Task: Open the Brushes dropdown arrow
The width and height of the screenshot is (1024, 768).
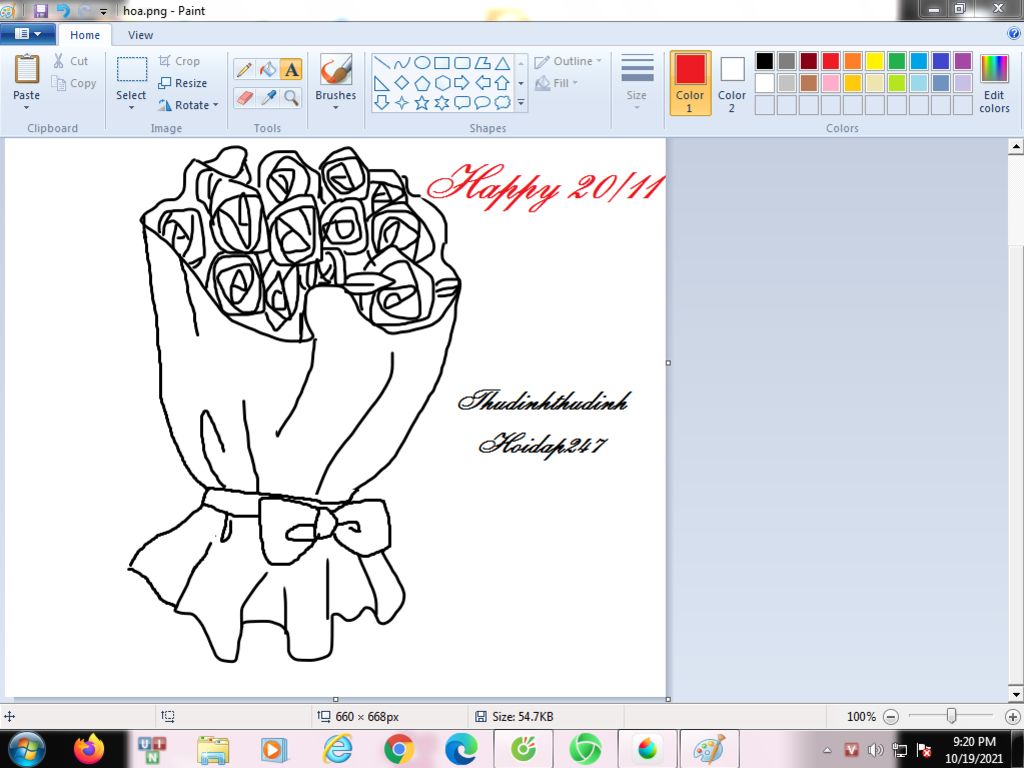Action: click(x=336, y=108)
